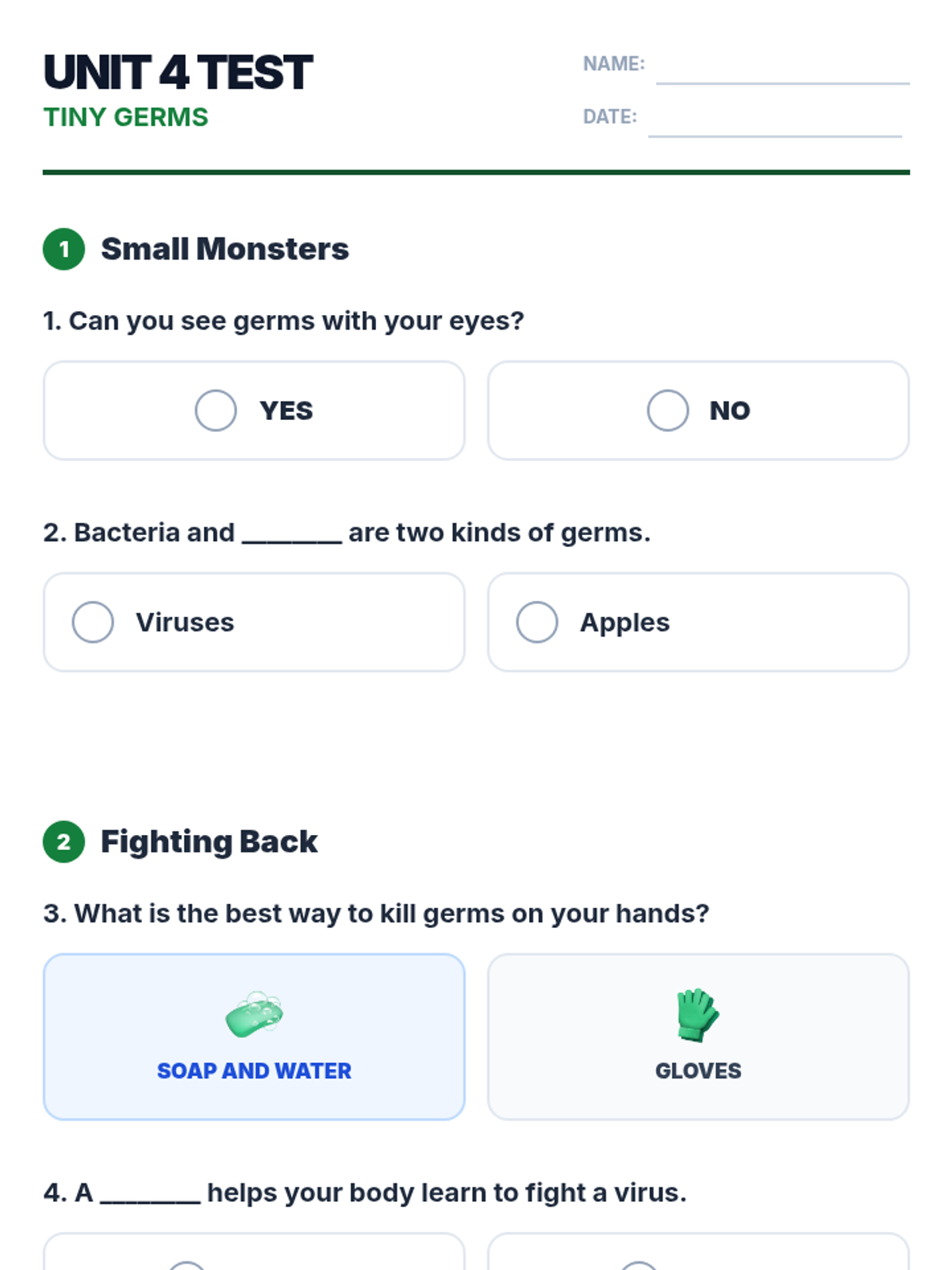Screen dimensions: 952x1270
Task: Click question 3 text about killing germs
Action: (376, 914)
